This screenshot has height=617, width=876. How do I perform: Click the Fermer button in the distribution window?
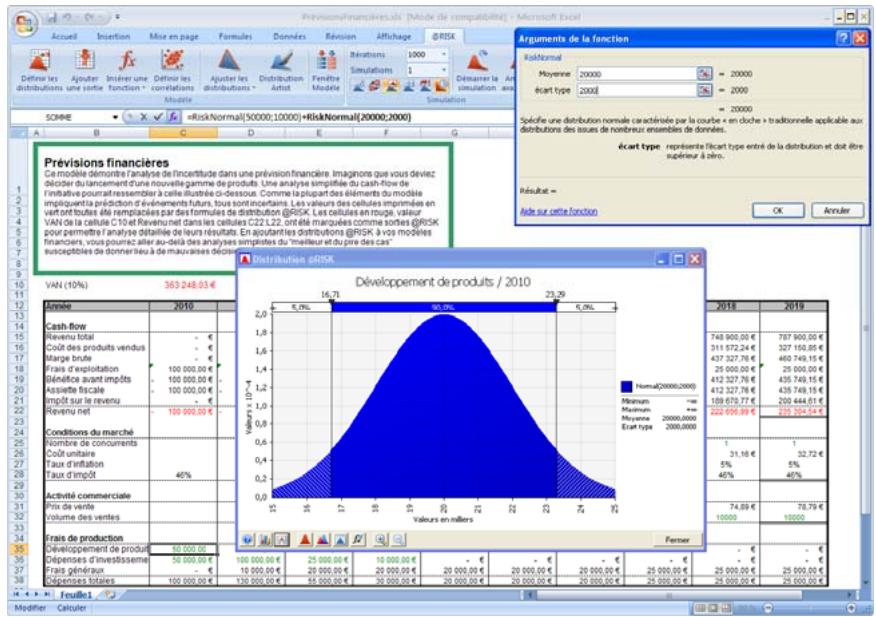pos(677,539)
